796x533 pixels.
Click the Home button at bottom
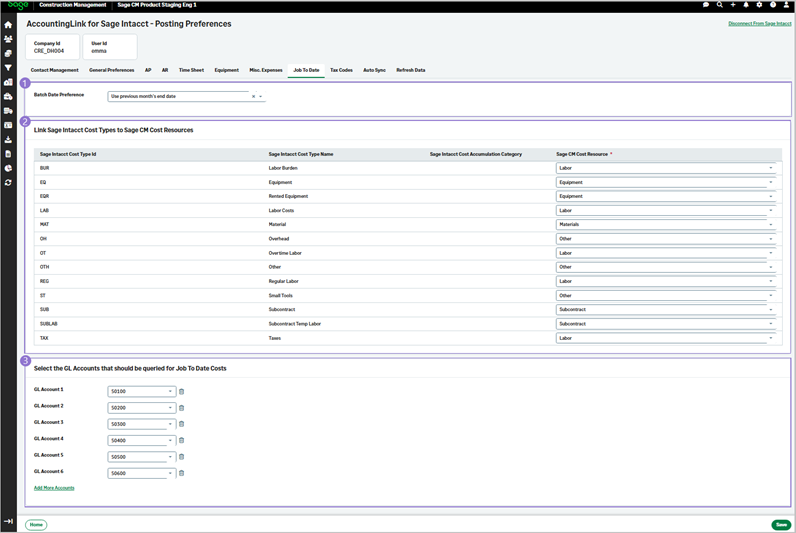click(36, 525)
